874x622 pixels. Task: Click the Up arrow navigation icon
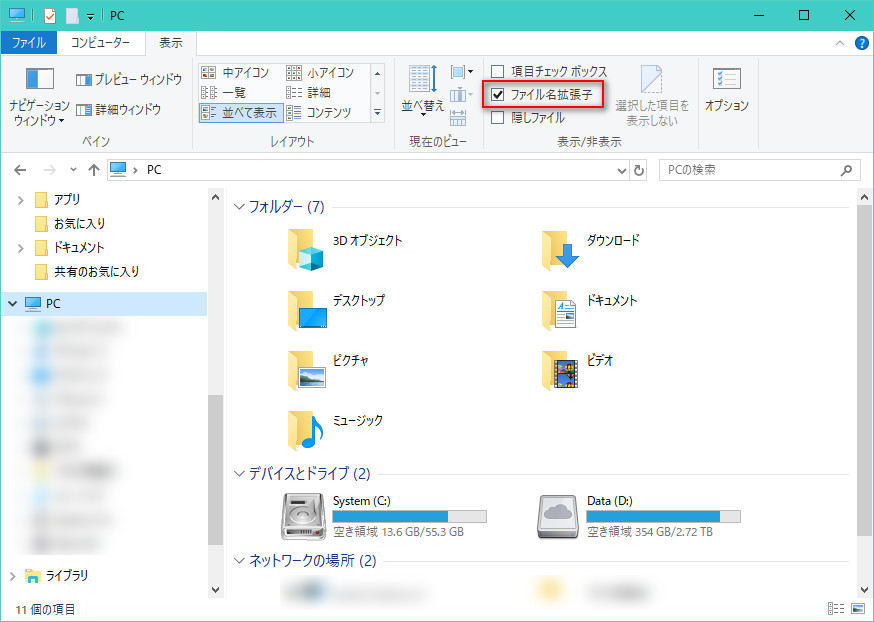click(x=94, y=170)
